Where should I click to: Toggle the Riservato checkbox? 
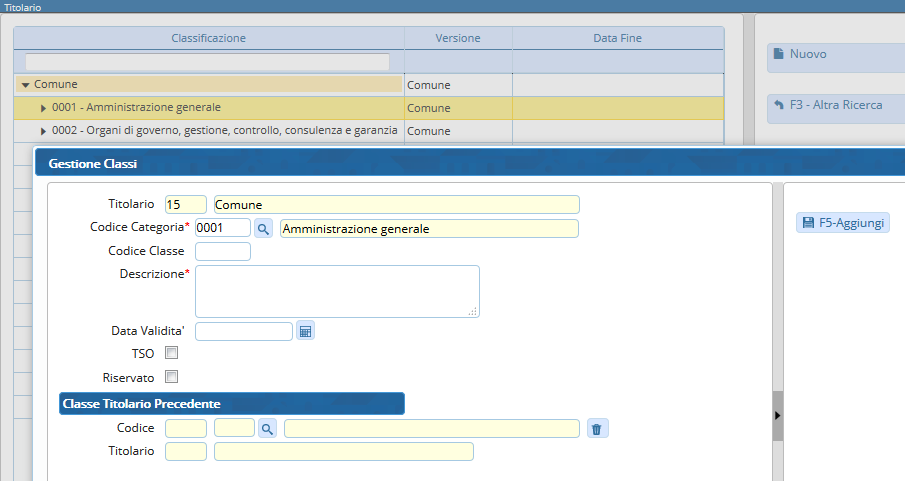point(171,377)
